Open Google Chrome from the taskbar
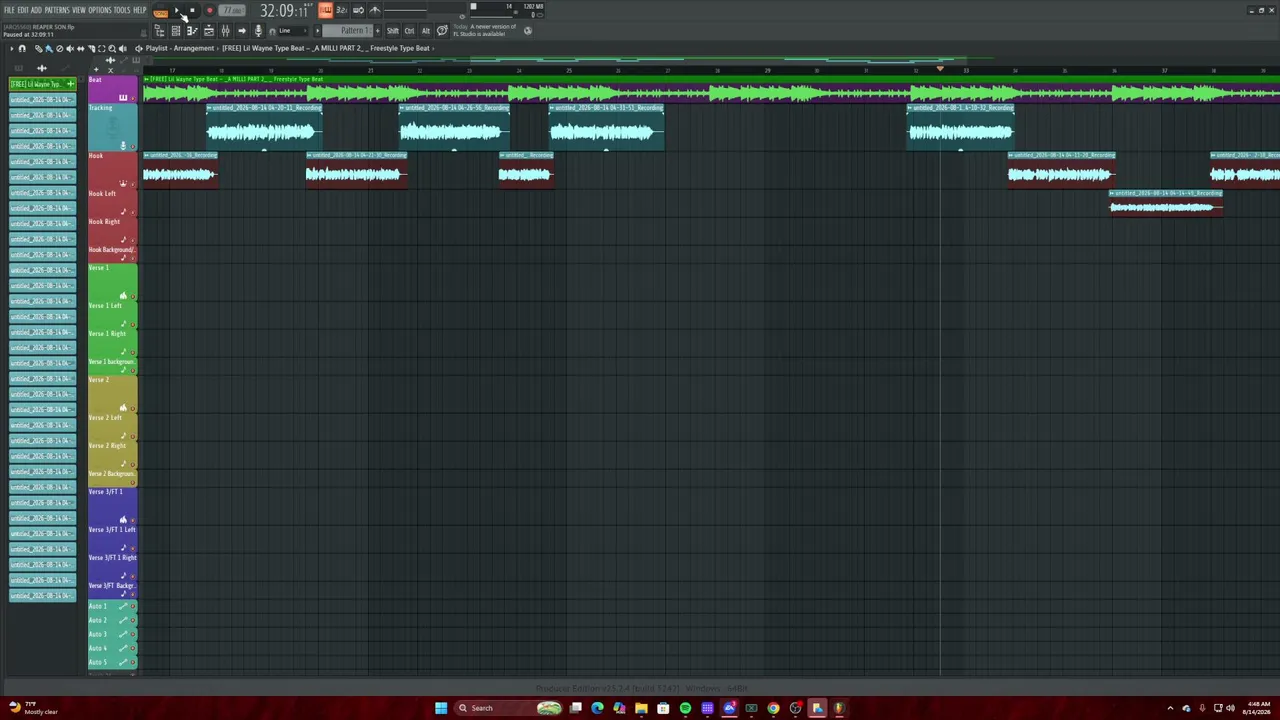Viewport: 1280px width, 720px height. [773, 708]
